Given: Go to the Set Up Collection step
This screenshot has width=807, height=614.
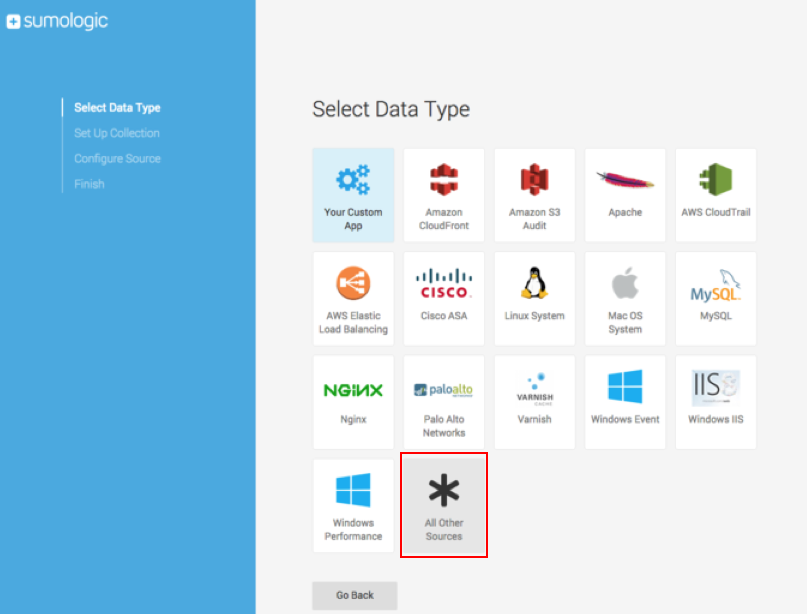Looking at the screenshot, I should pos(117,133).
